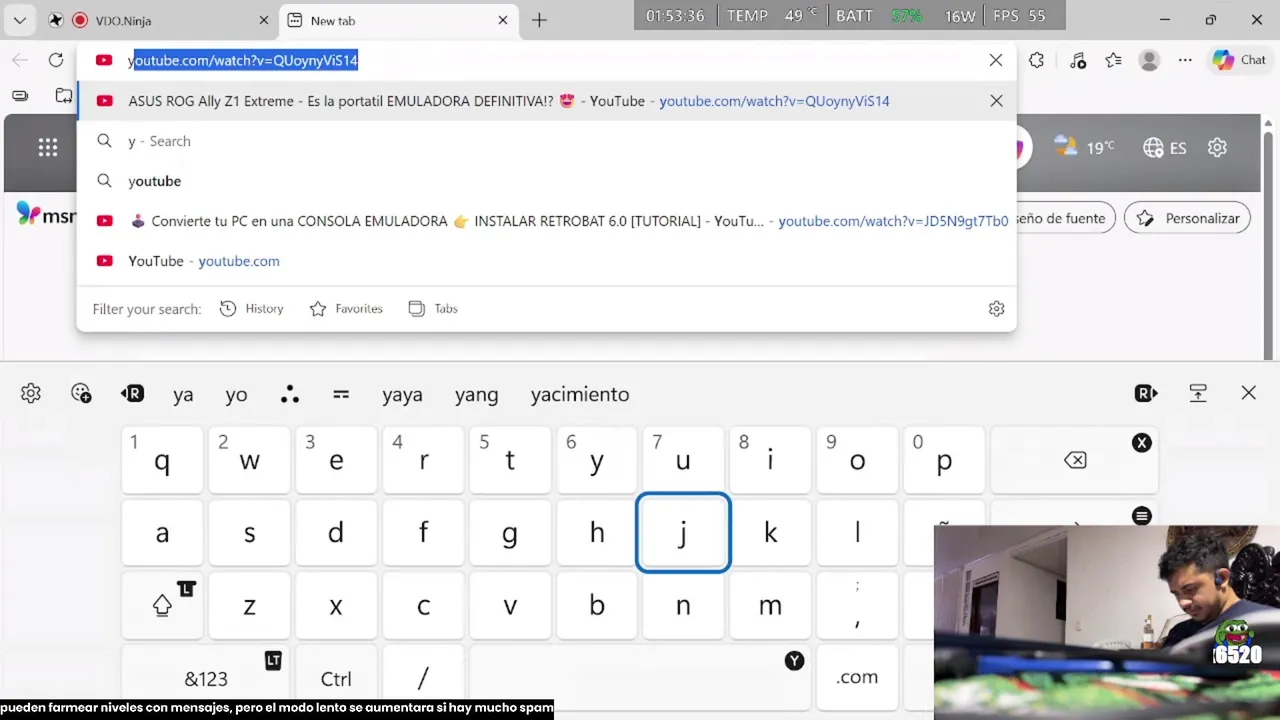Choose the equals sign suggestion

[341, 394]
